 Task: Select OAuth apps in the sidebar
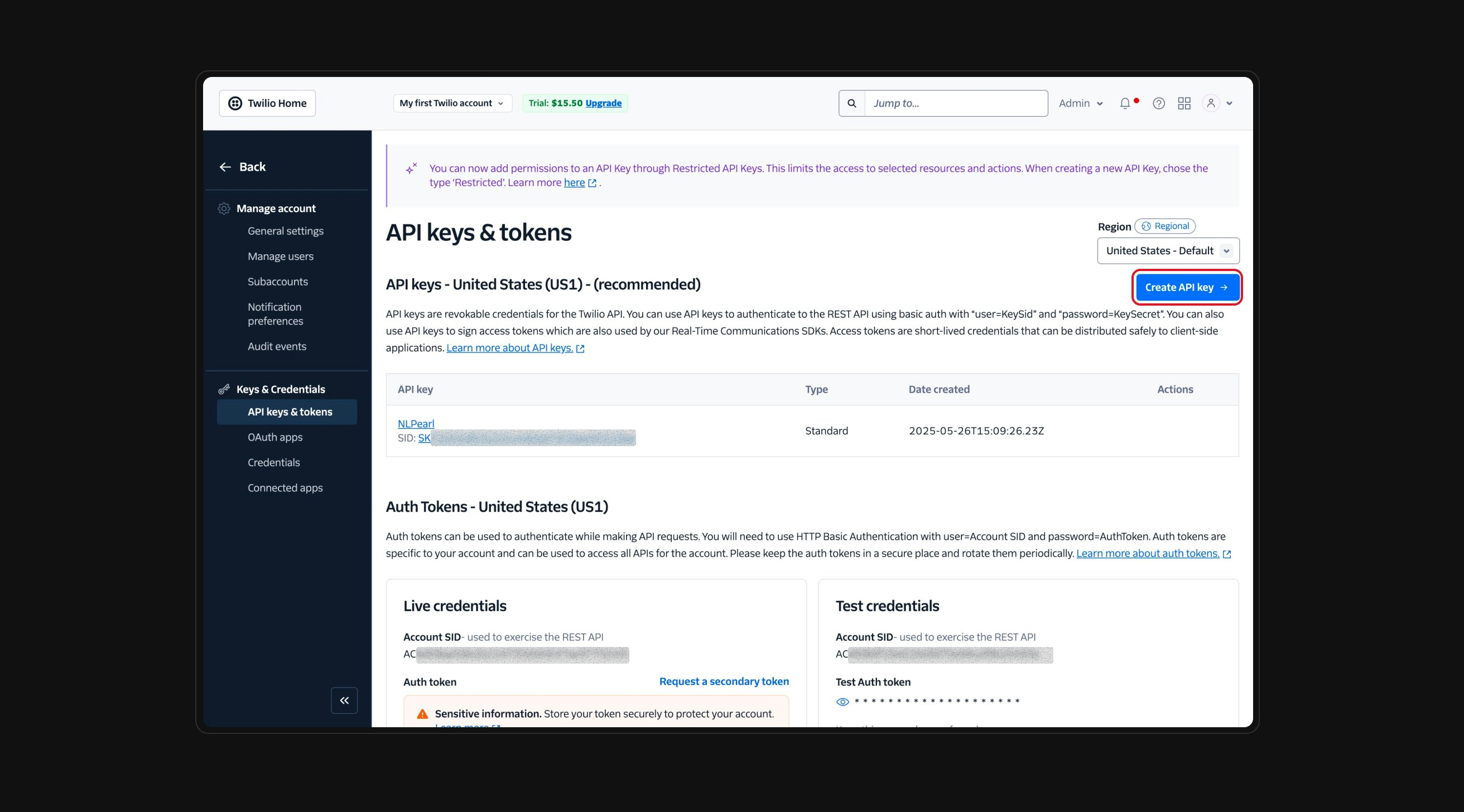[x=275, y=437]
